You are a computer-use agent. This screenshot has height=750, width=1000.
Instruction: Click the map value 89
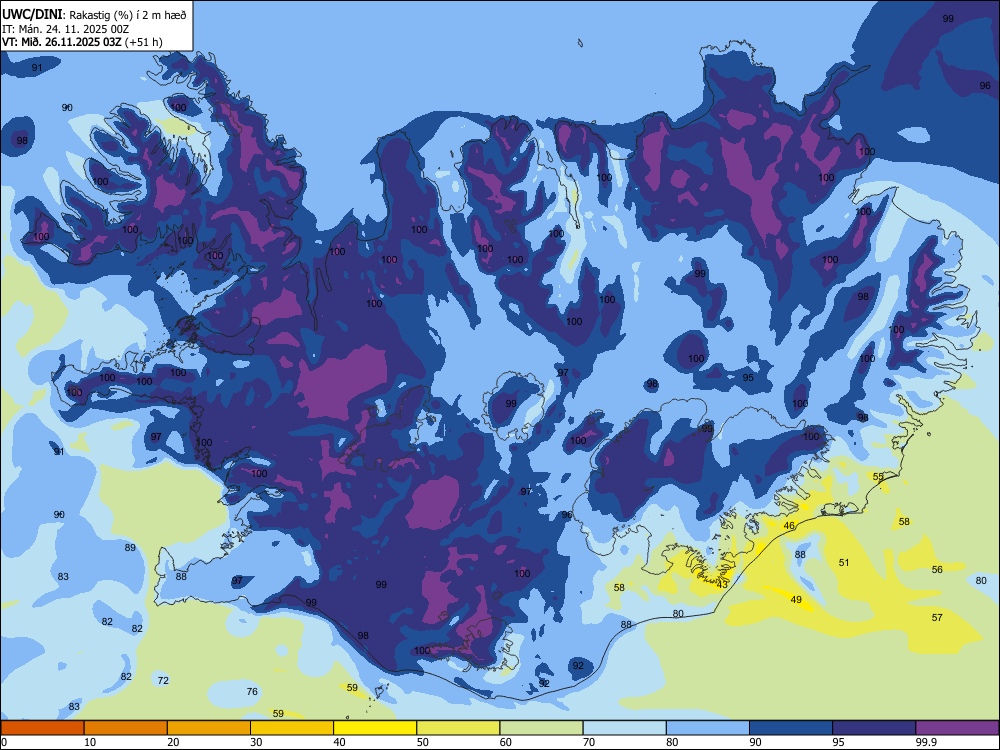[130, 547]
